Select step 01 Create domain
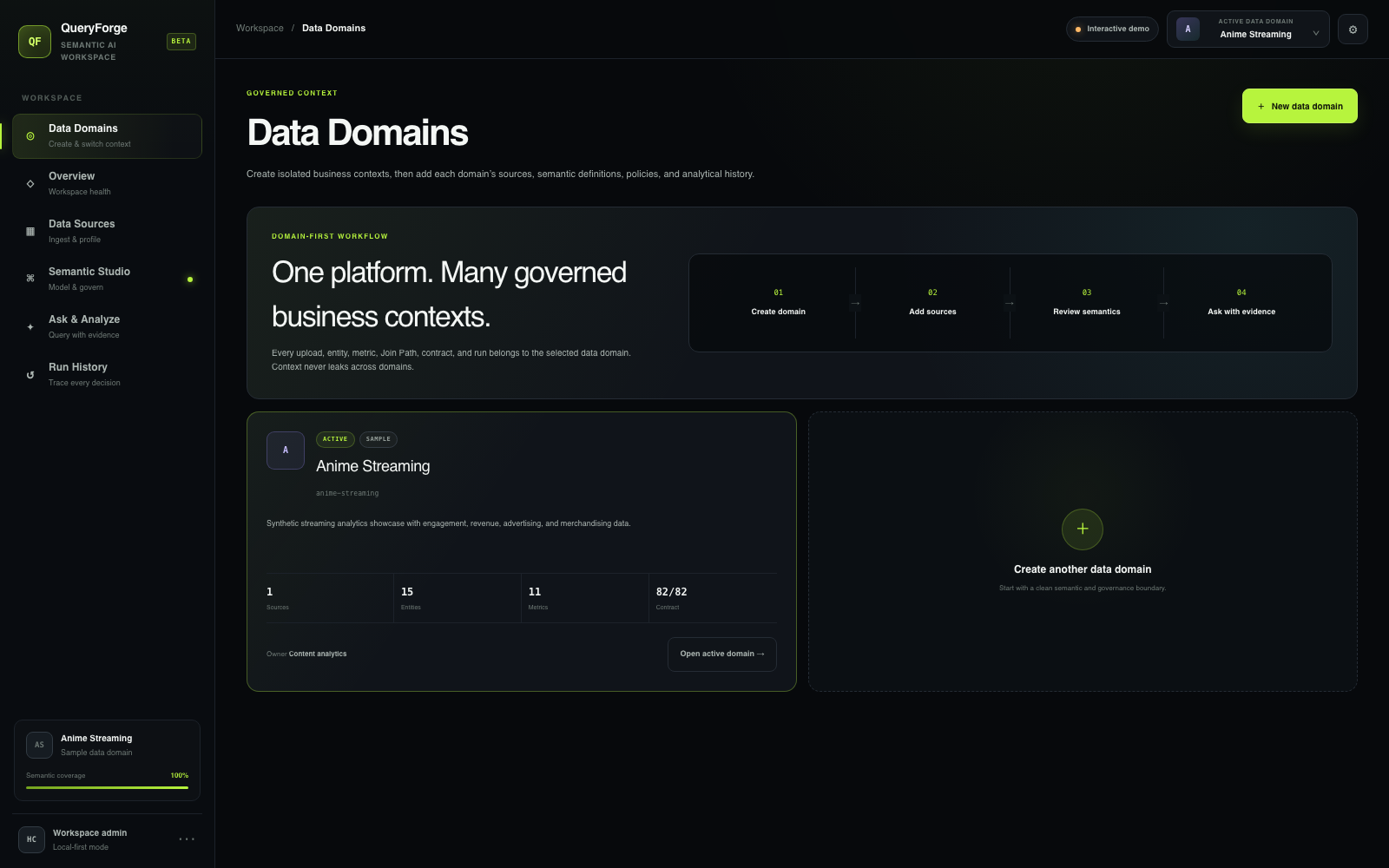 pyautogui.click(x=779, y=302)
